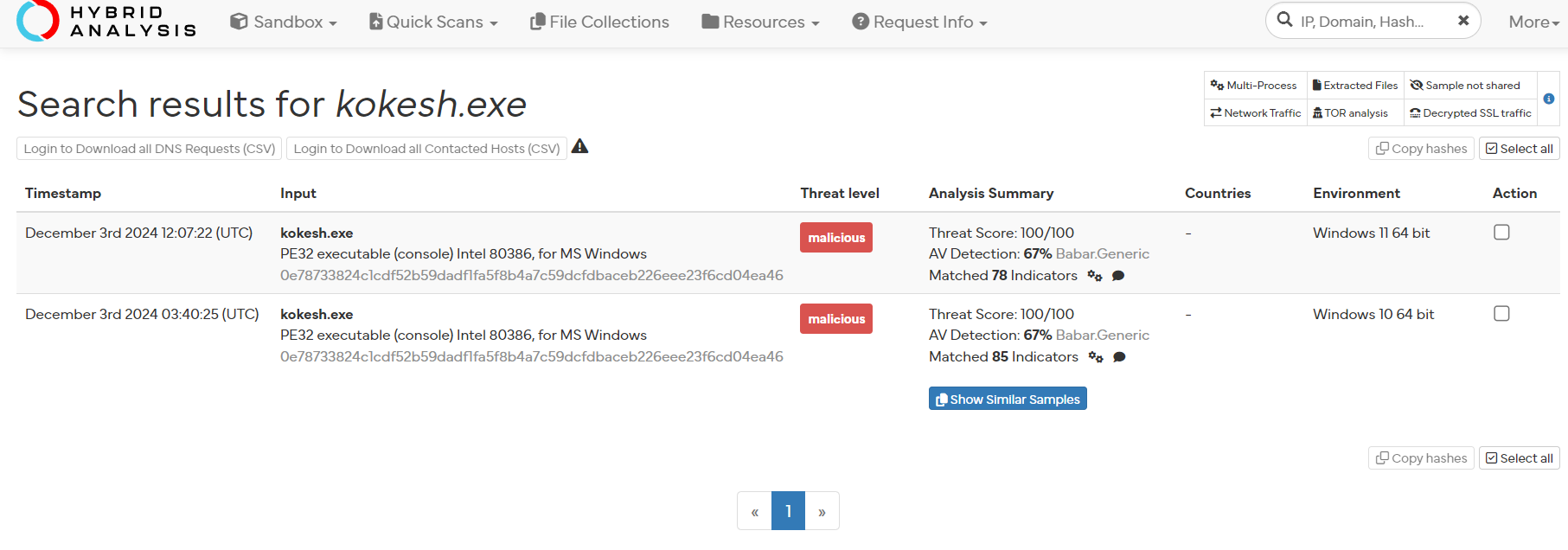The image size is (1568, 550).
Task: Click Show Similar Samples button
Action: (1008, 399)
